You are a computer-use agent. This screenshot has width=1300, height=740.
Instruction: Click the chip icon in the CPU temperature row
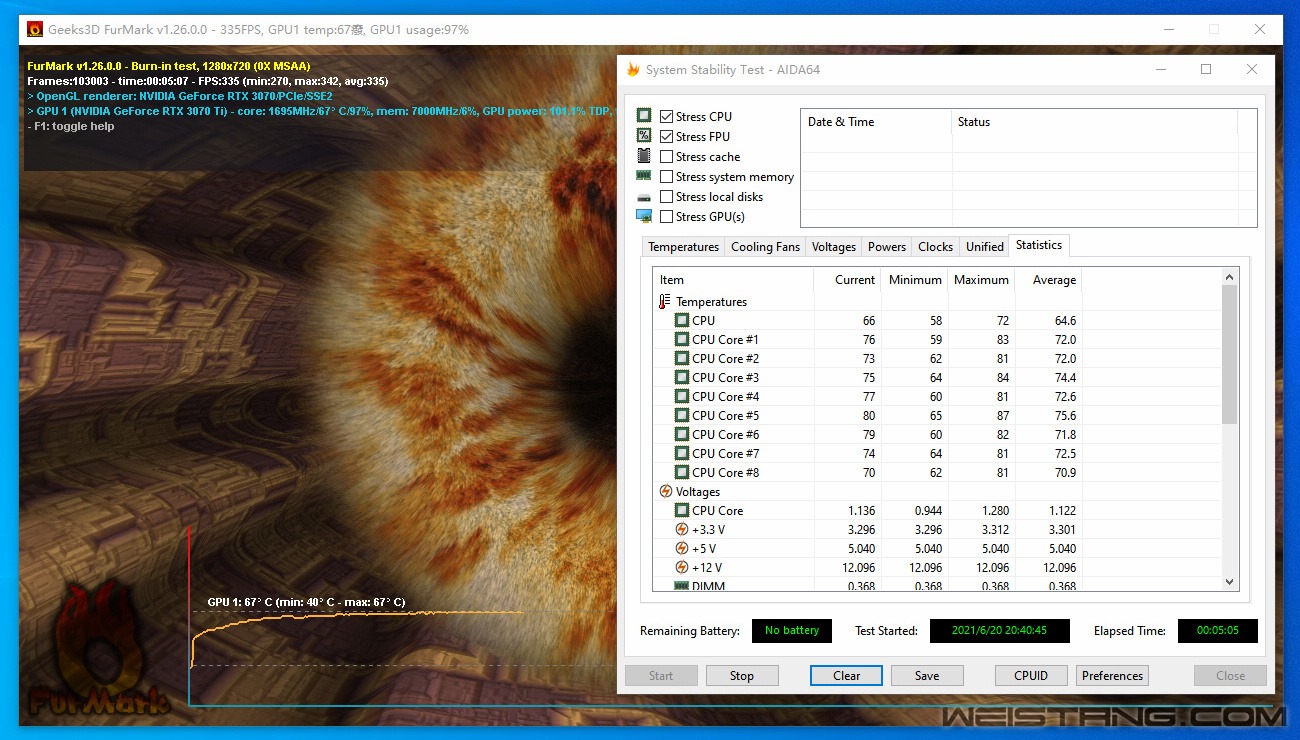pyautogui.click(x=682, y=320)
